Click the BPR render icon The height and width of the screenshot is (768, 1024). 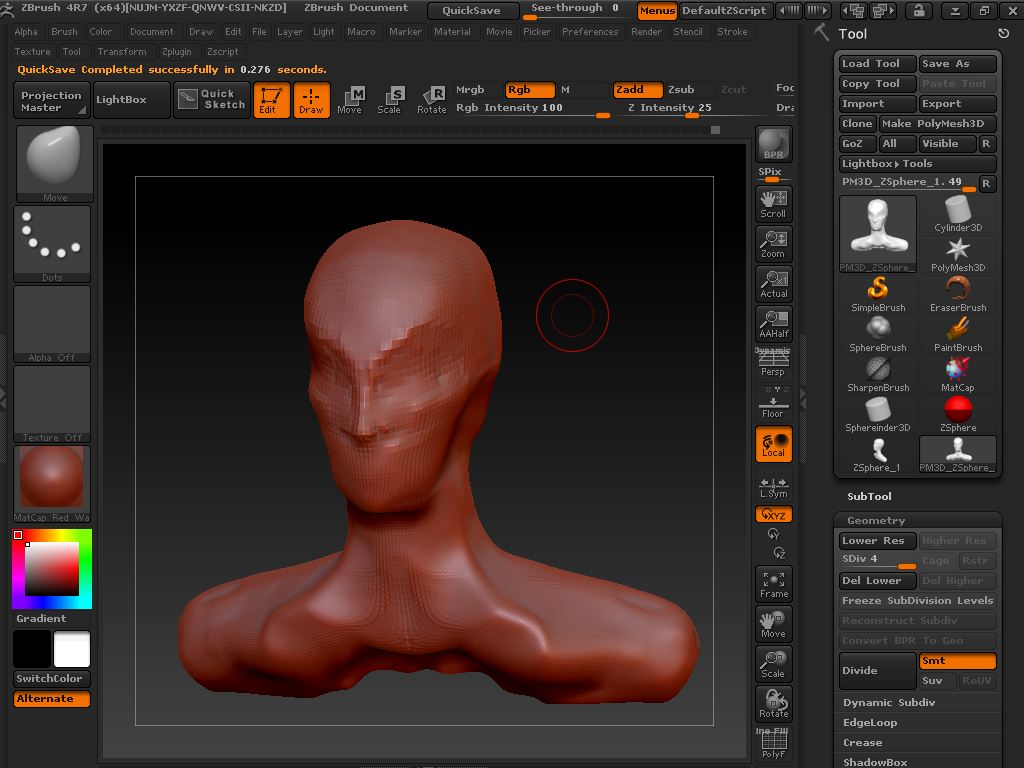tap(773, 144)
